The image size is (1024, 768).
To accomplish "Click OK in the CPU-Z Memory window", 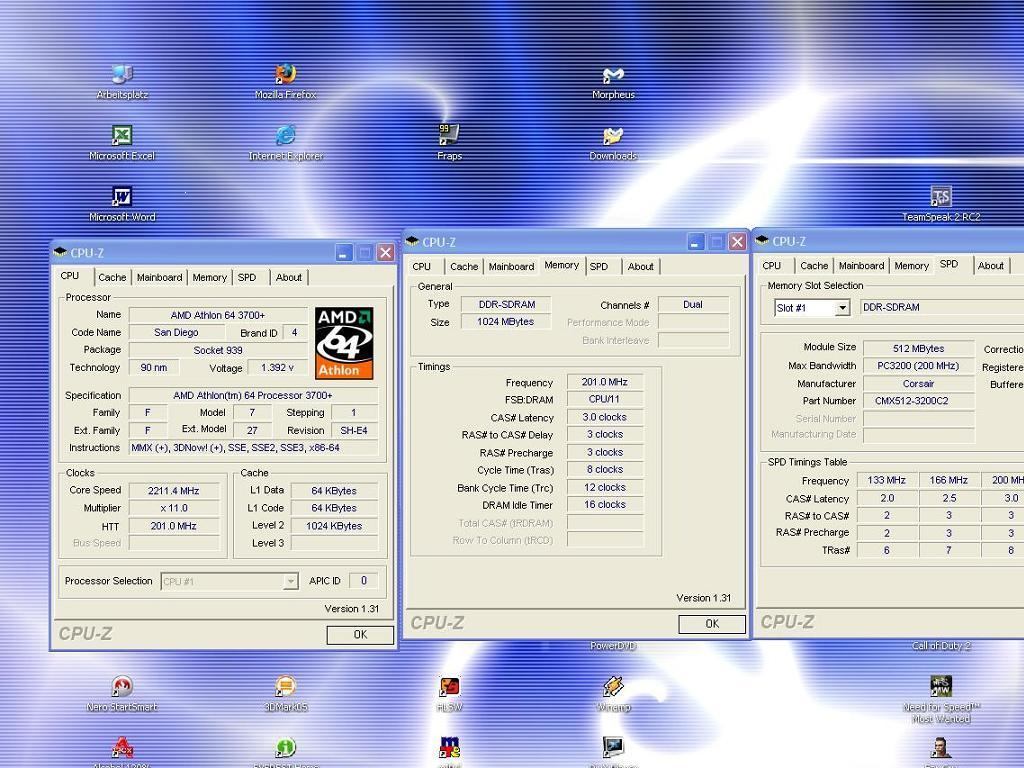I will 712,624.
